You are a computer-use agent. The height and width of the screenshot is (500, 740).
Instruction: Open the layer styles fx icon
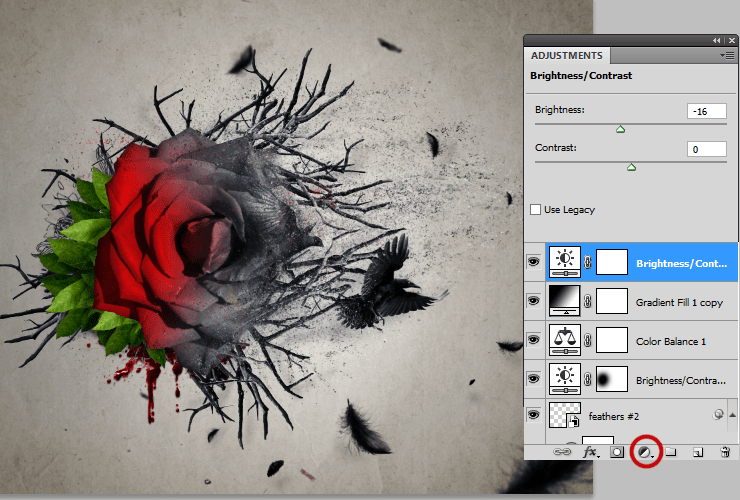(591, 452)
